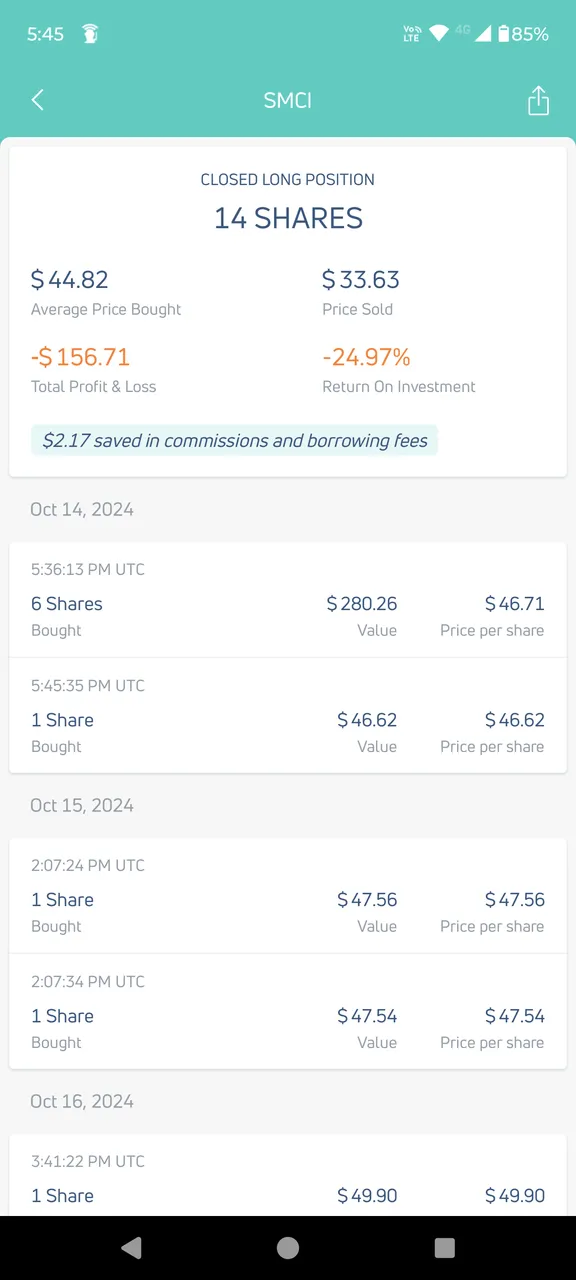Image resolution: width=576 pixels, height=1280 pixels.
Task: Tap the Android home circle button
Action: coord(288,1247)
